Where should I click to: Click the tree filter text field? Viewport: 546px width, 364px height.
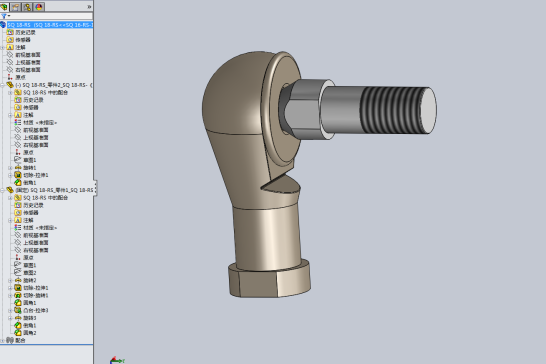(52, 16)
